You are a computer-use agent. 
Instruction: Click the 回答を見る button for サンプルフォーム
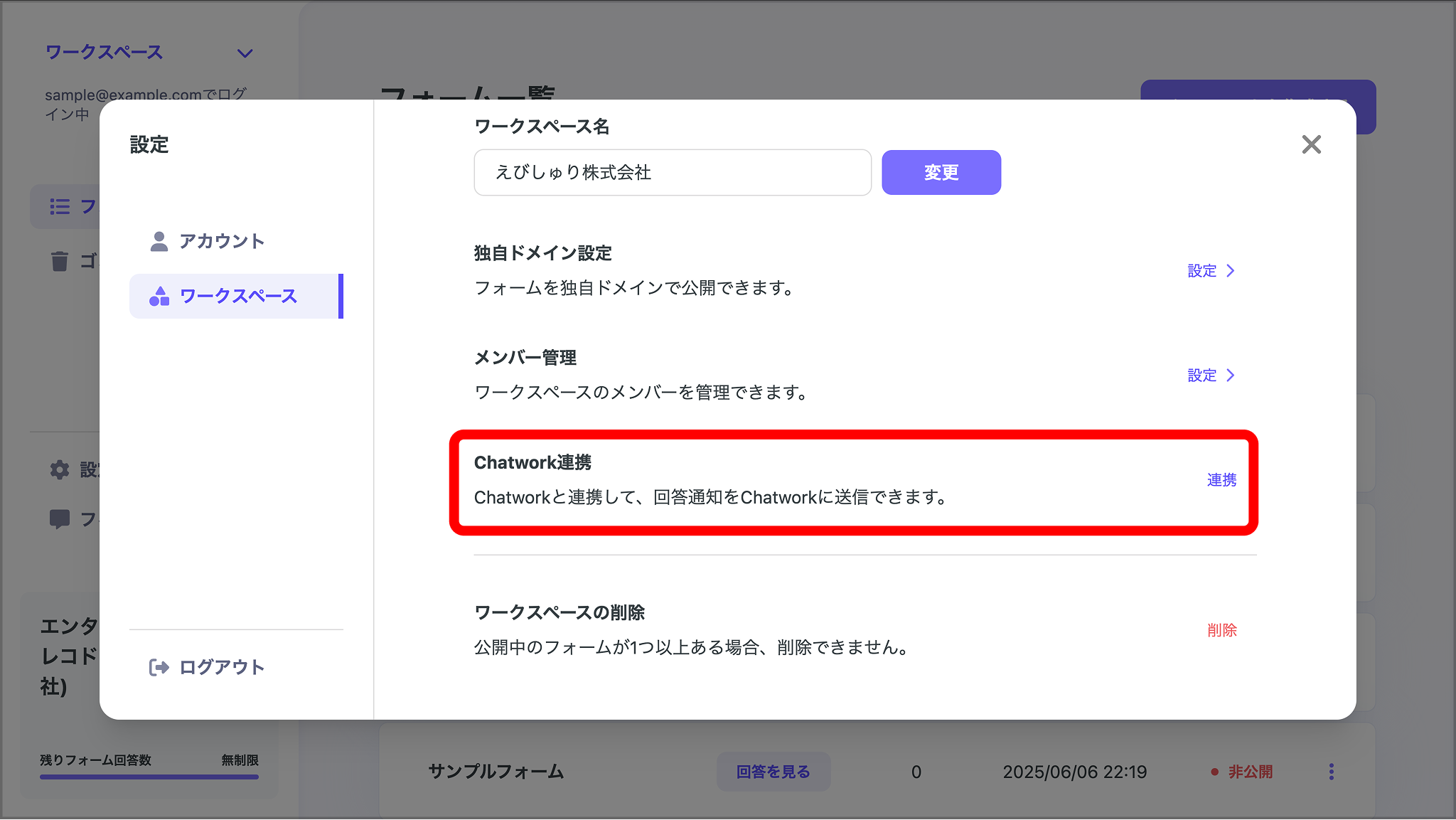773,771
